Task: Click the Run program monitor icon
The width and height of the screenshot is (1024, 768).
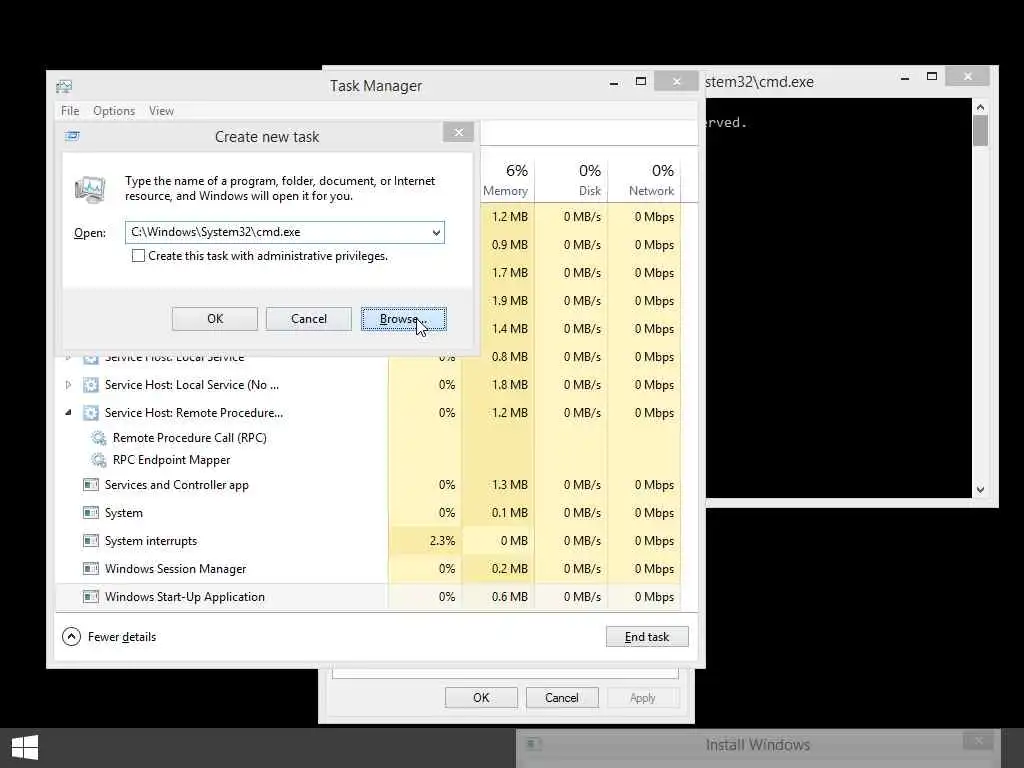Action: point(90,189)
